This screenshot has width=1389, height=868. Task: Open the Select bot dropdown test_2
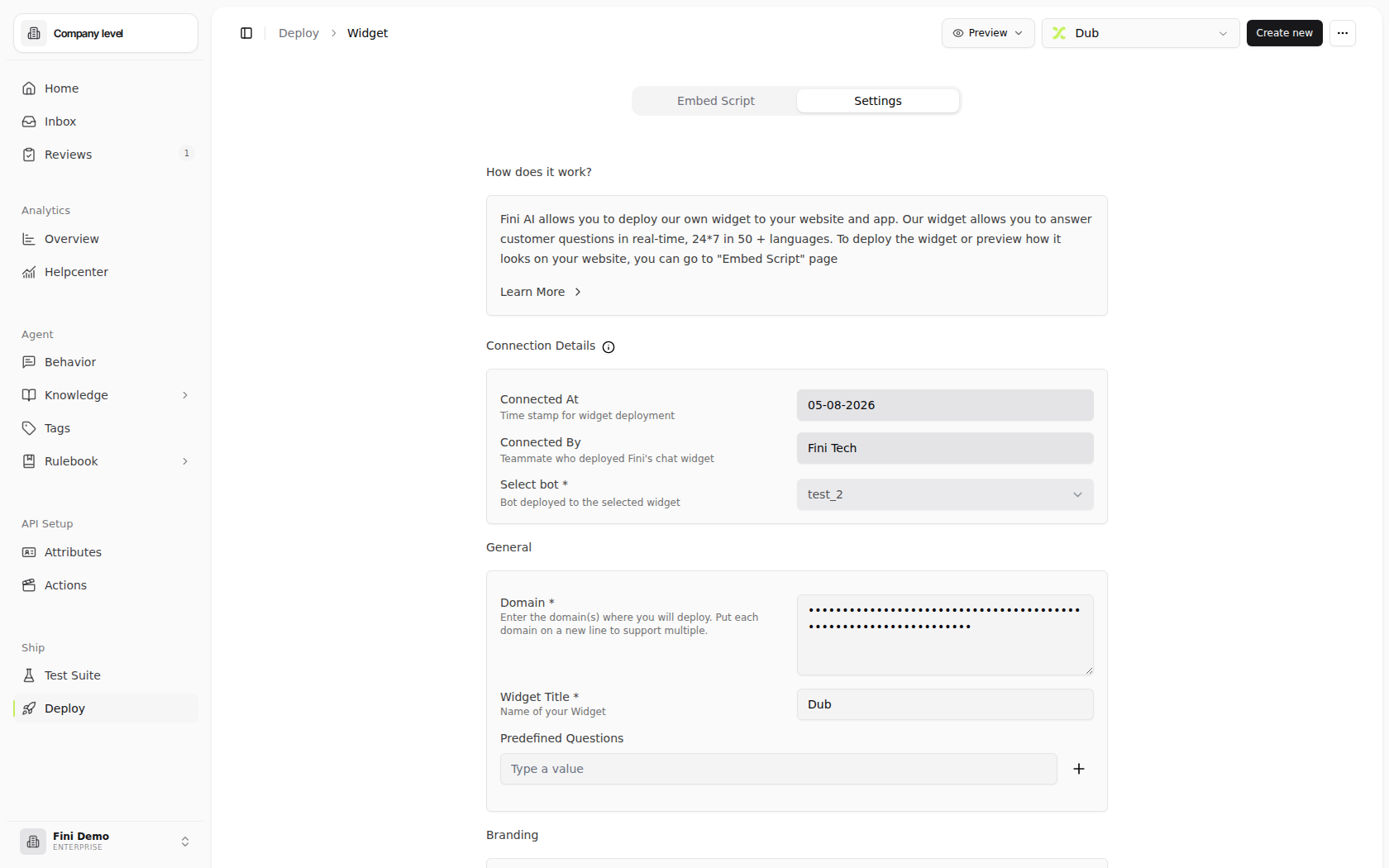click(945, 494)
